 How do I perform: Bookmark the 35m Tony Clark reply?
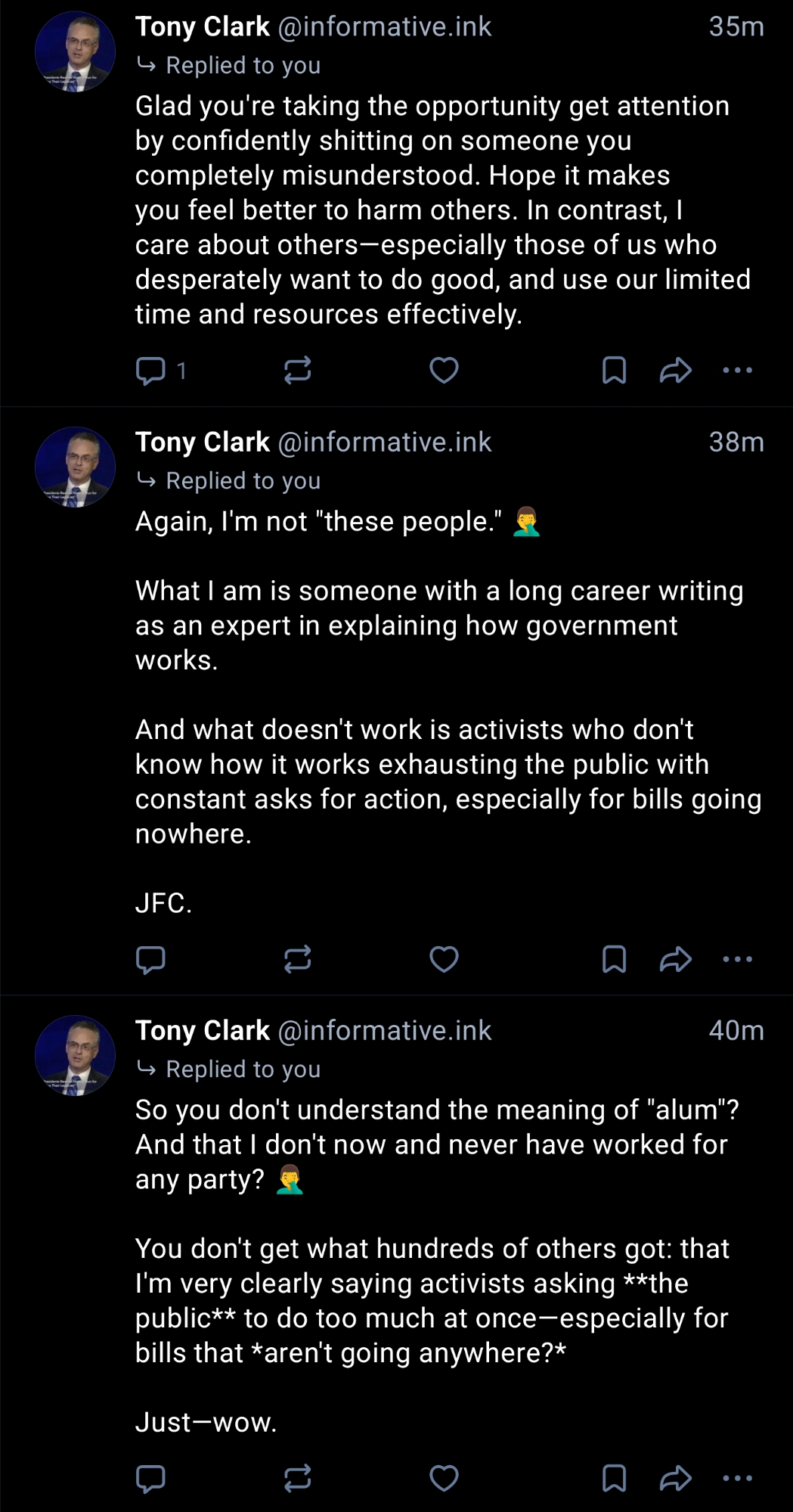click(614, 371)
